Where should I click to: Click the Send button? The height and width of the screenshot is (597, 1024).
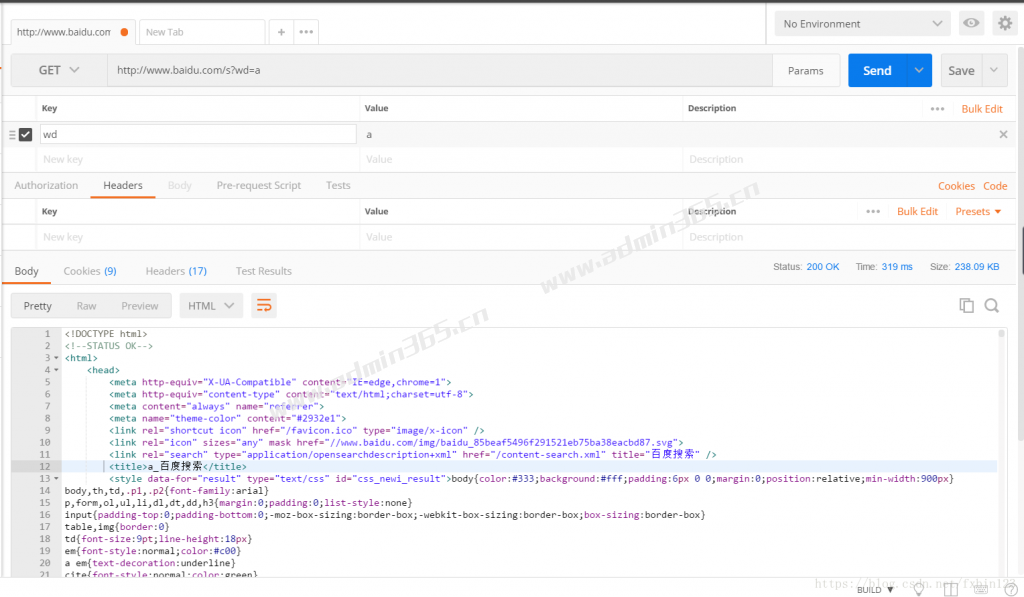pyautogui.click(x=877, y=71)
